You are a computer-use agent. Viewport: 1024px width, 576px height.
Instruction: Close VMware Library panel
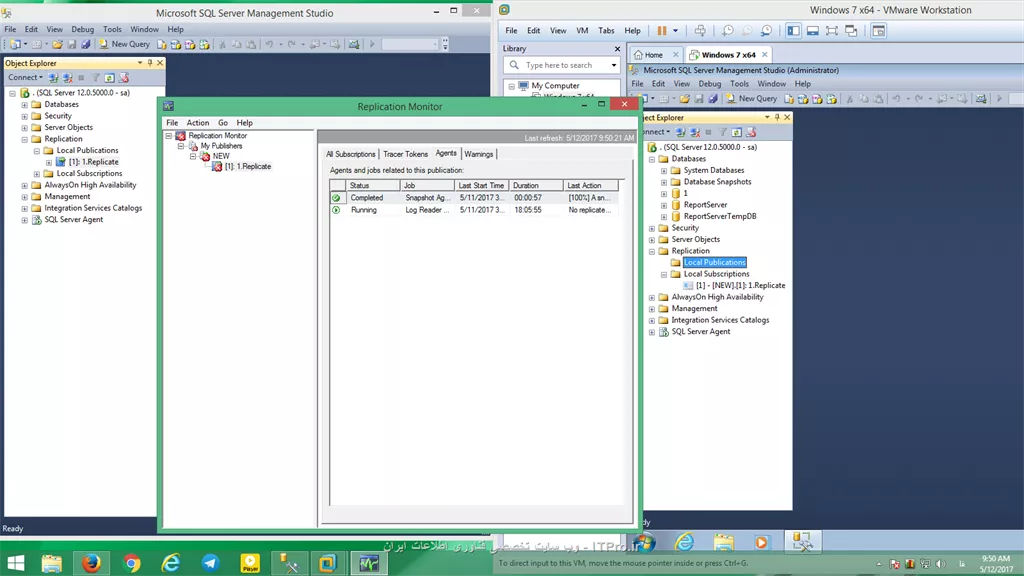click(x=617, y=49)
